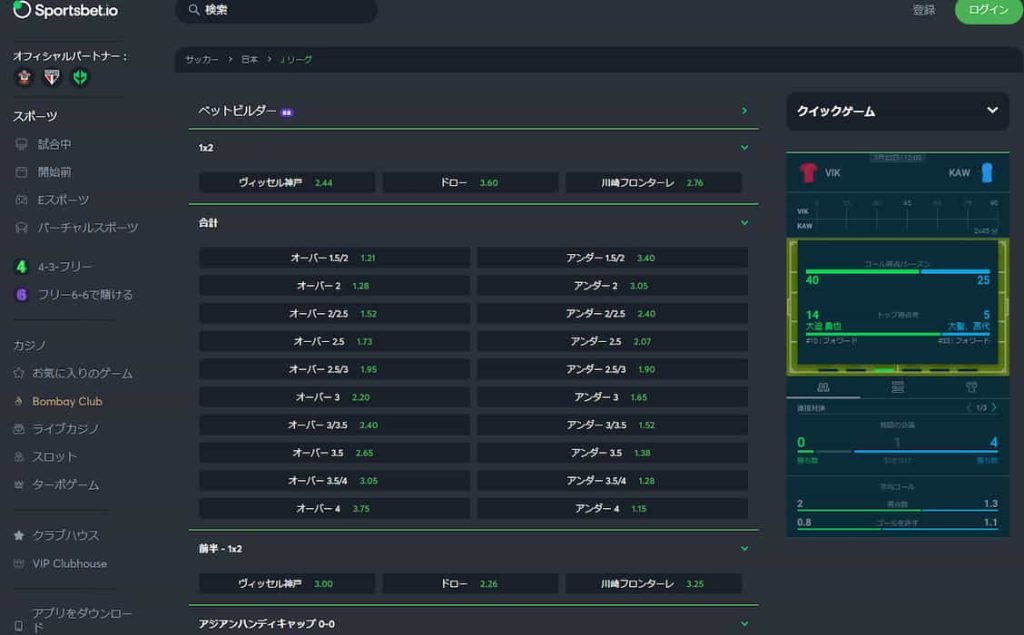
Task: Click the KAW blue jersey icon
Action: pos(987,172)
